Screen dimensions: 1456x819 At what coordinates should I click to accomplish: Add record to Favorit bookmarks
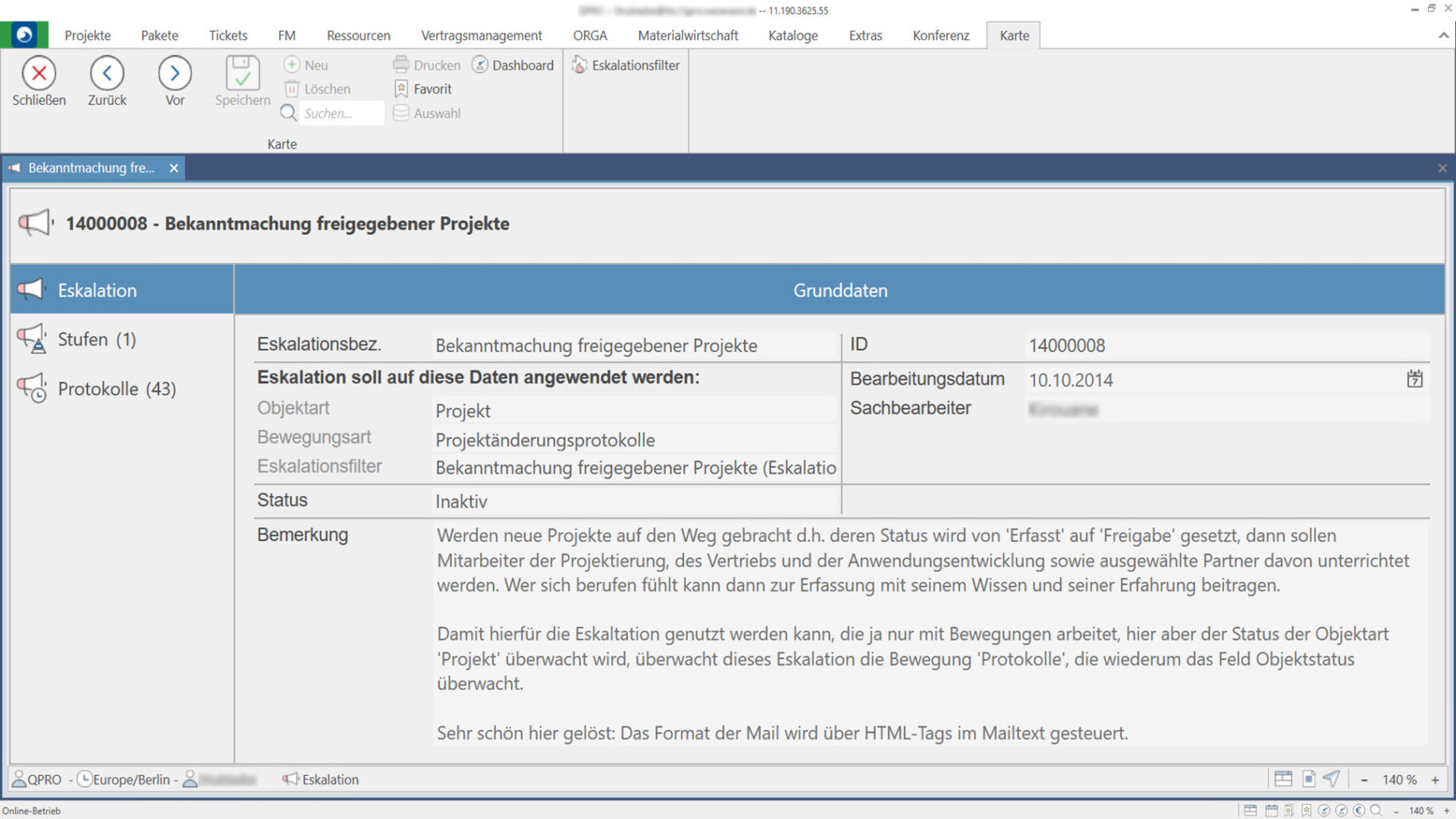[423, 89]
